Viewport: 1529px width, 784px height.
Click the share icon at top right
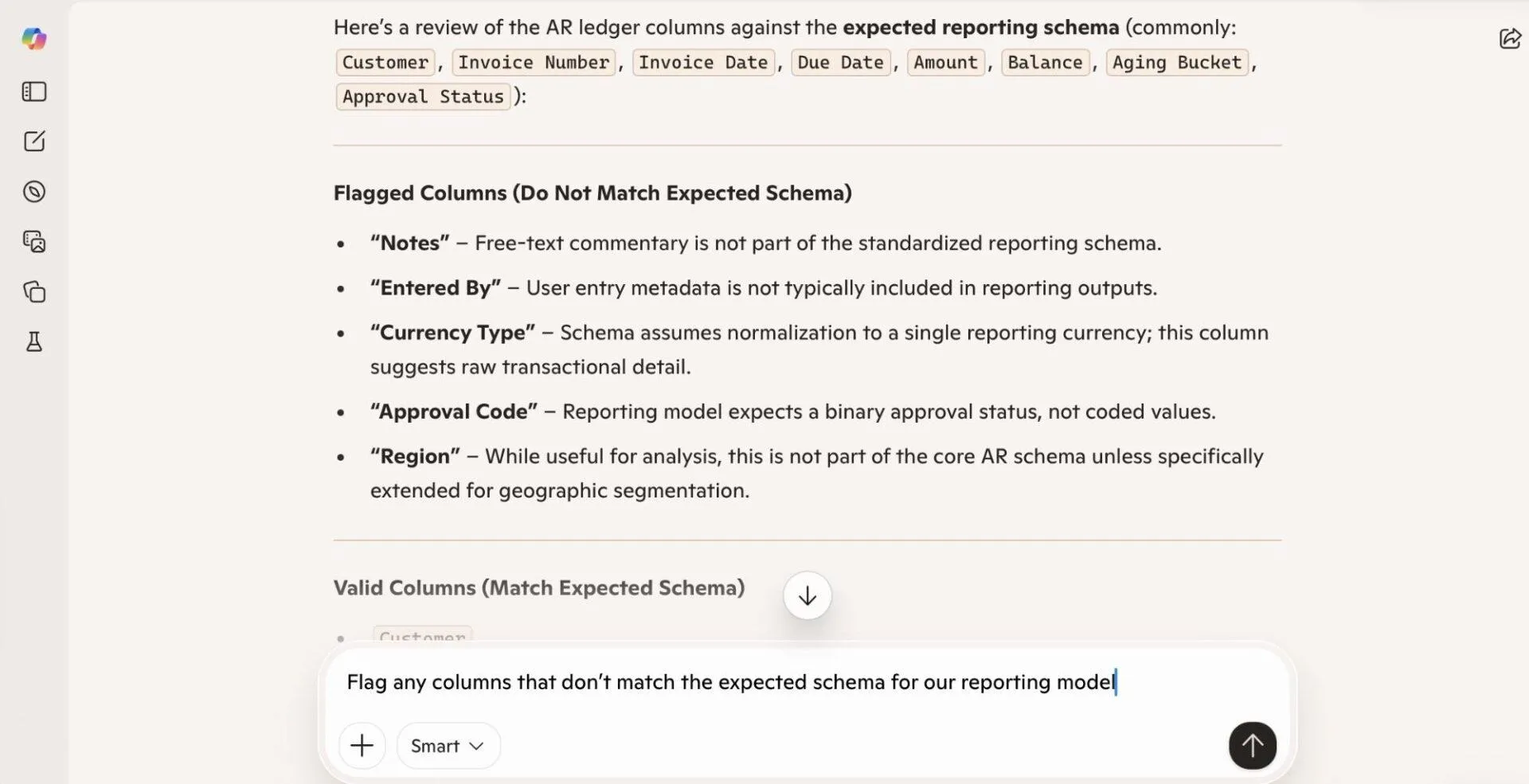(x=1510, y=38)
